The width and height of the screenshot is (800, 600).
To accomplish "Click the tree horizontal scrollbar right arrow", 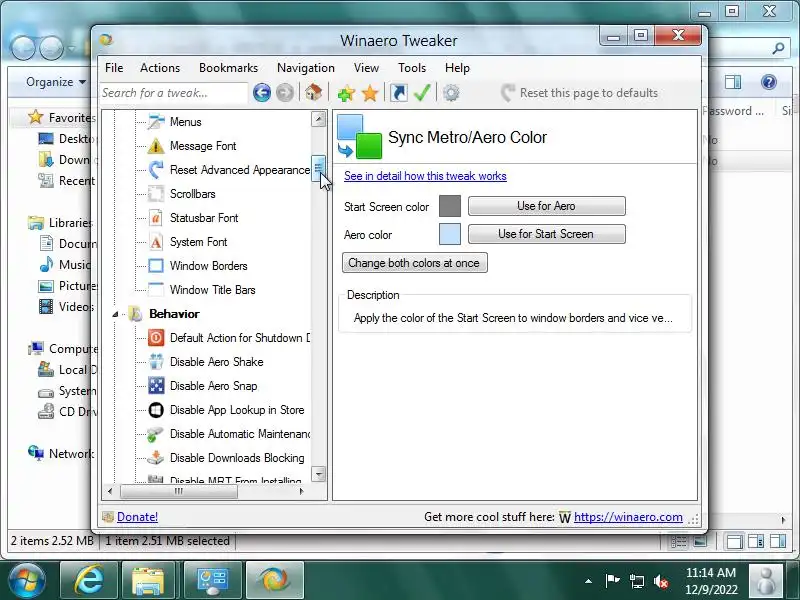I will [x=302, y=491].
